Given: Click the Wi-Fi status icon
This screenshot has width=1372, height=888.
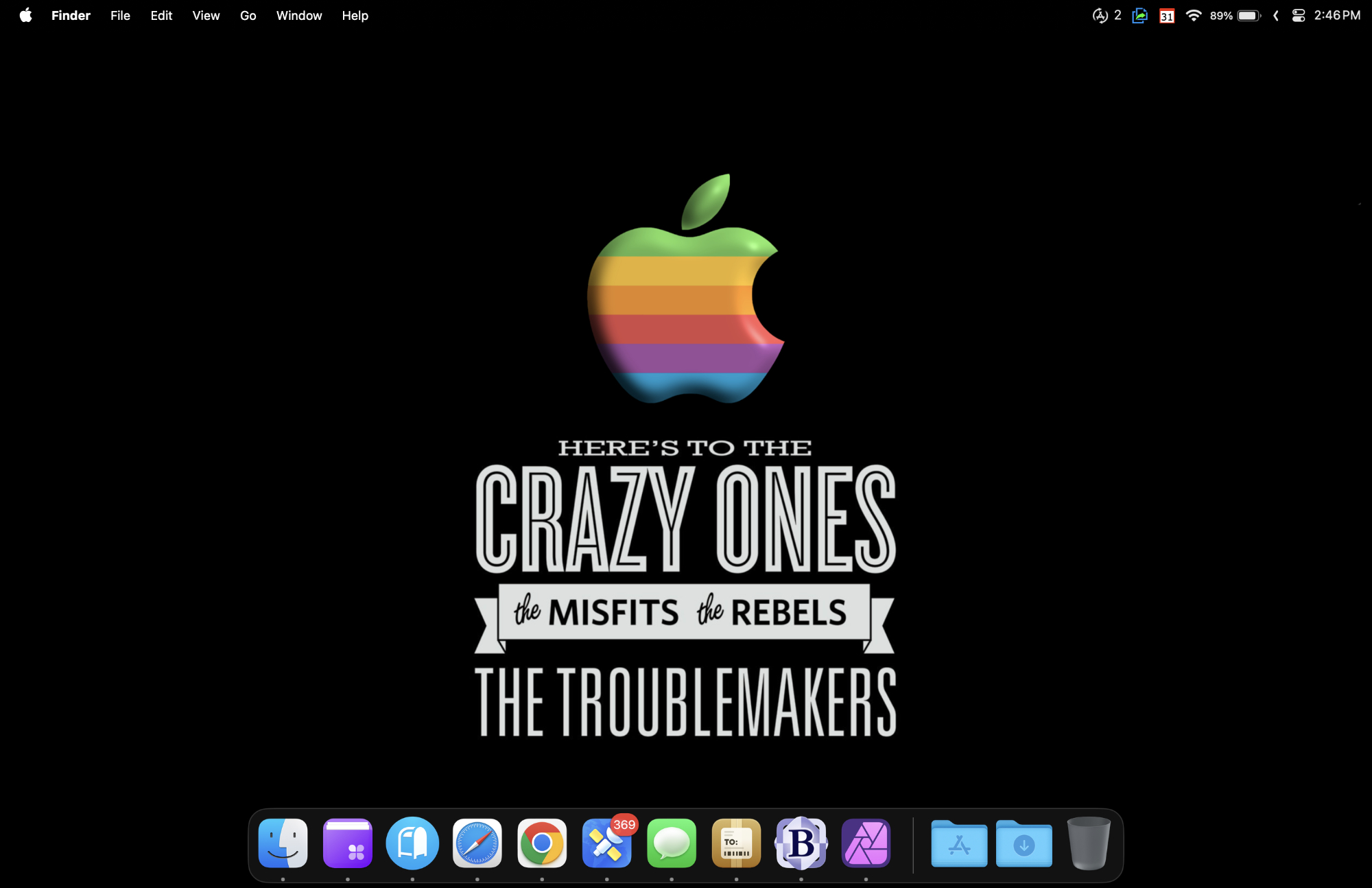Looking at the screenshot, I should point(1193,15).
